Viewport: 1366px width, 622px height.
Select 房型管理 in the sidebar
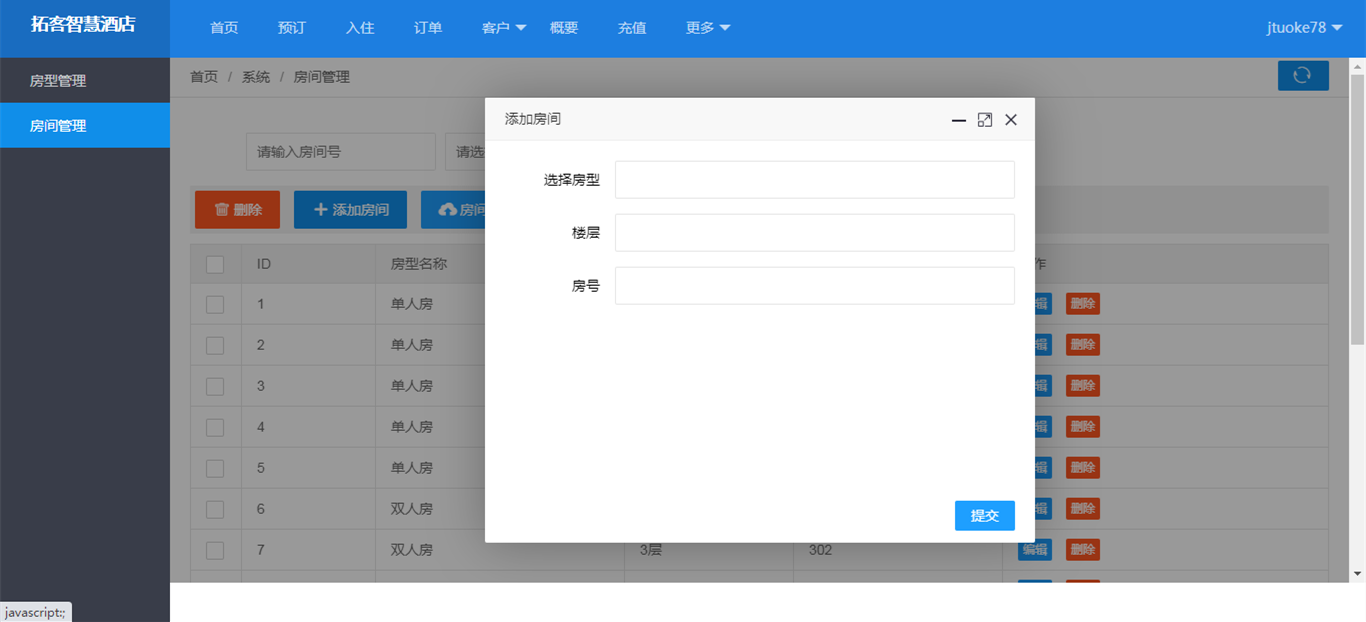pos(85,81)
